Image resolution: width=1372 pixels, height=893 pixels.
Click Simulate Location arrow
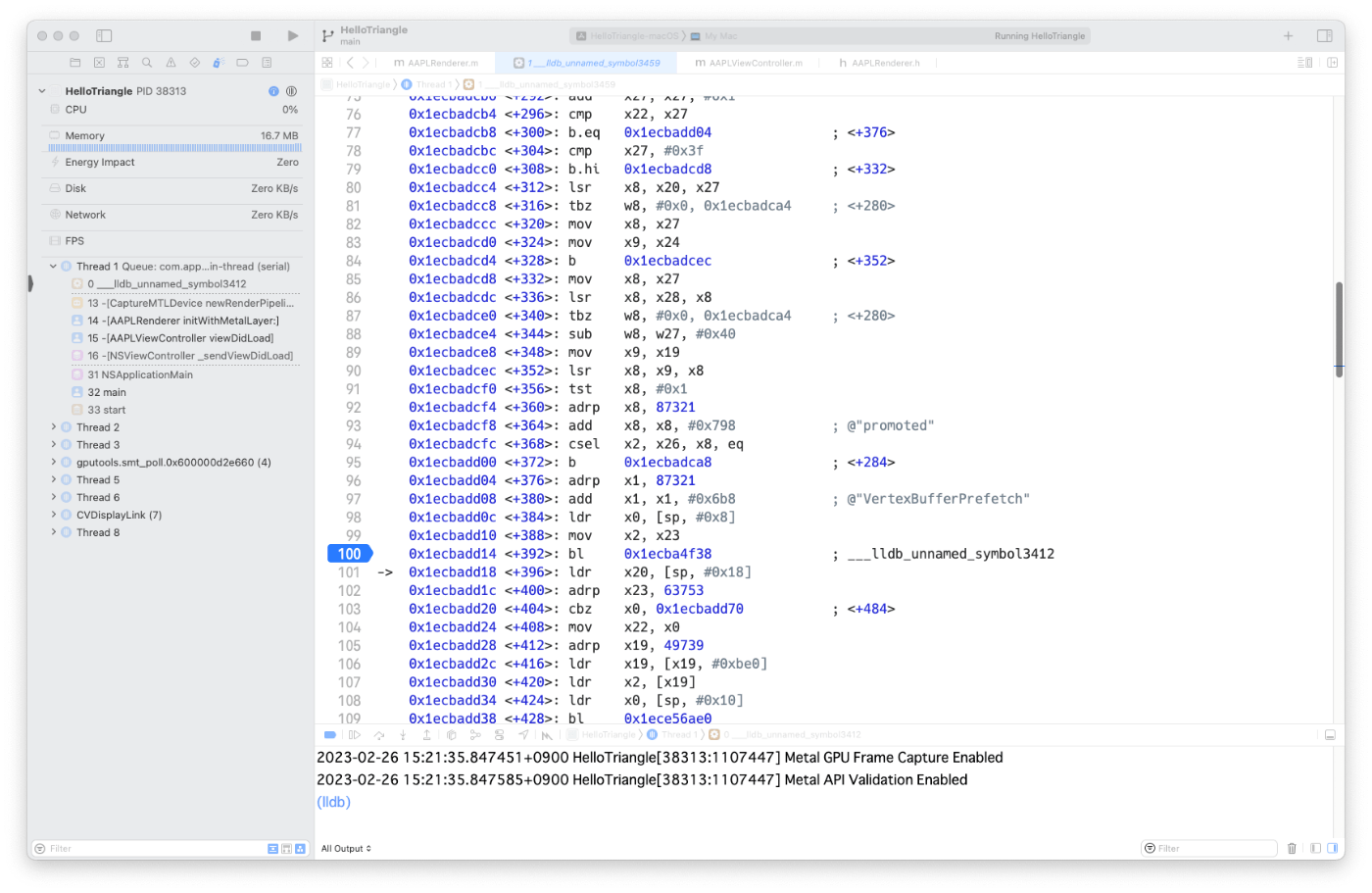523,735
